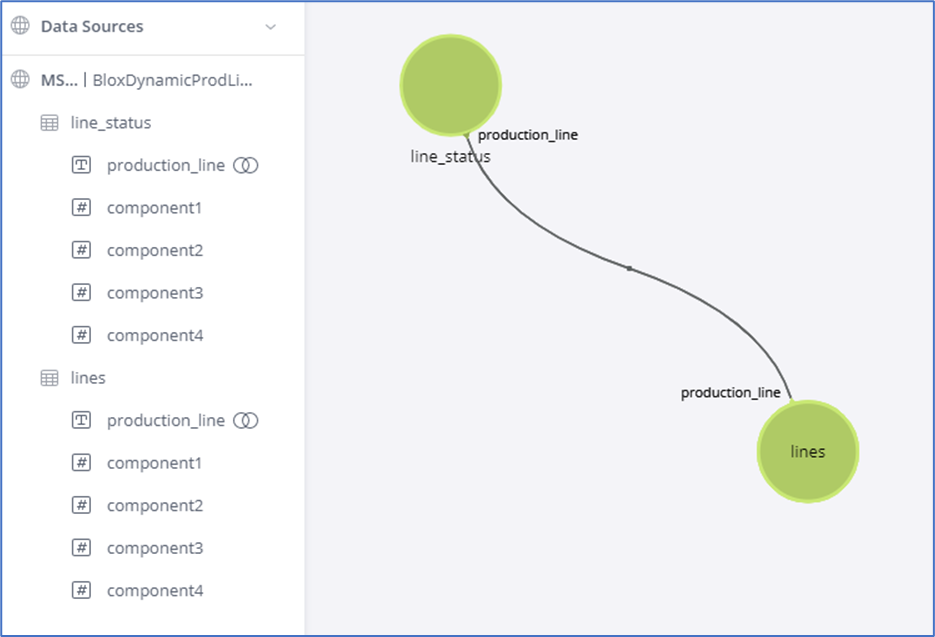Viewport: 935px width, 637px height.
Task: Click text-type icon of lines production_line
Action: (82, 421)
